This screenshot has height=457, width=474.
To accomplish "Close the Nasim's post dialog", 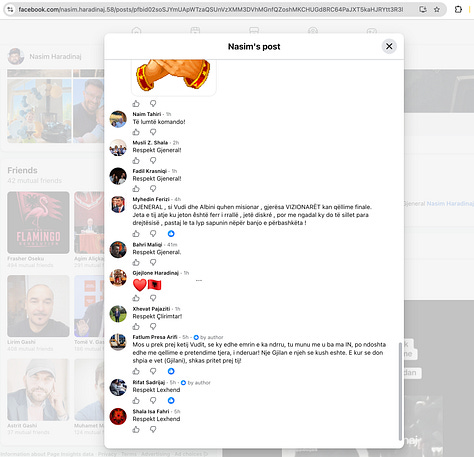I will coord(389,46).
